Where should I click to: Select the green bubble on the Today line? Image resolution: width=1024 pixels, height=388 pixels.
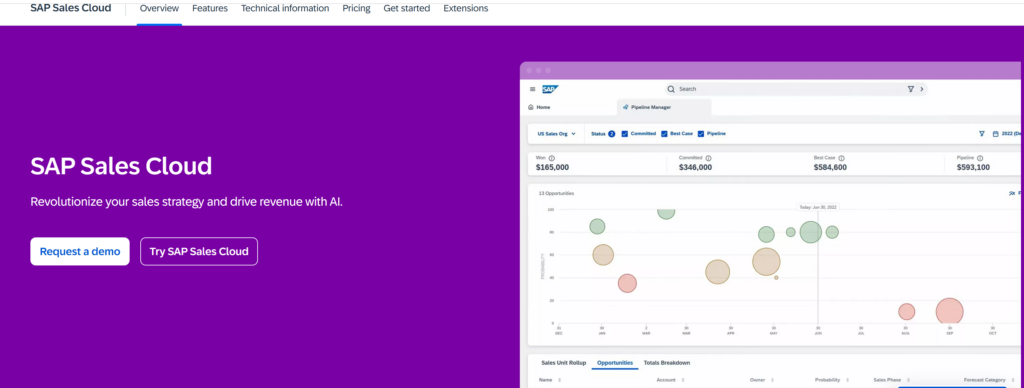point(810,232)
